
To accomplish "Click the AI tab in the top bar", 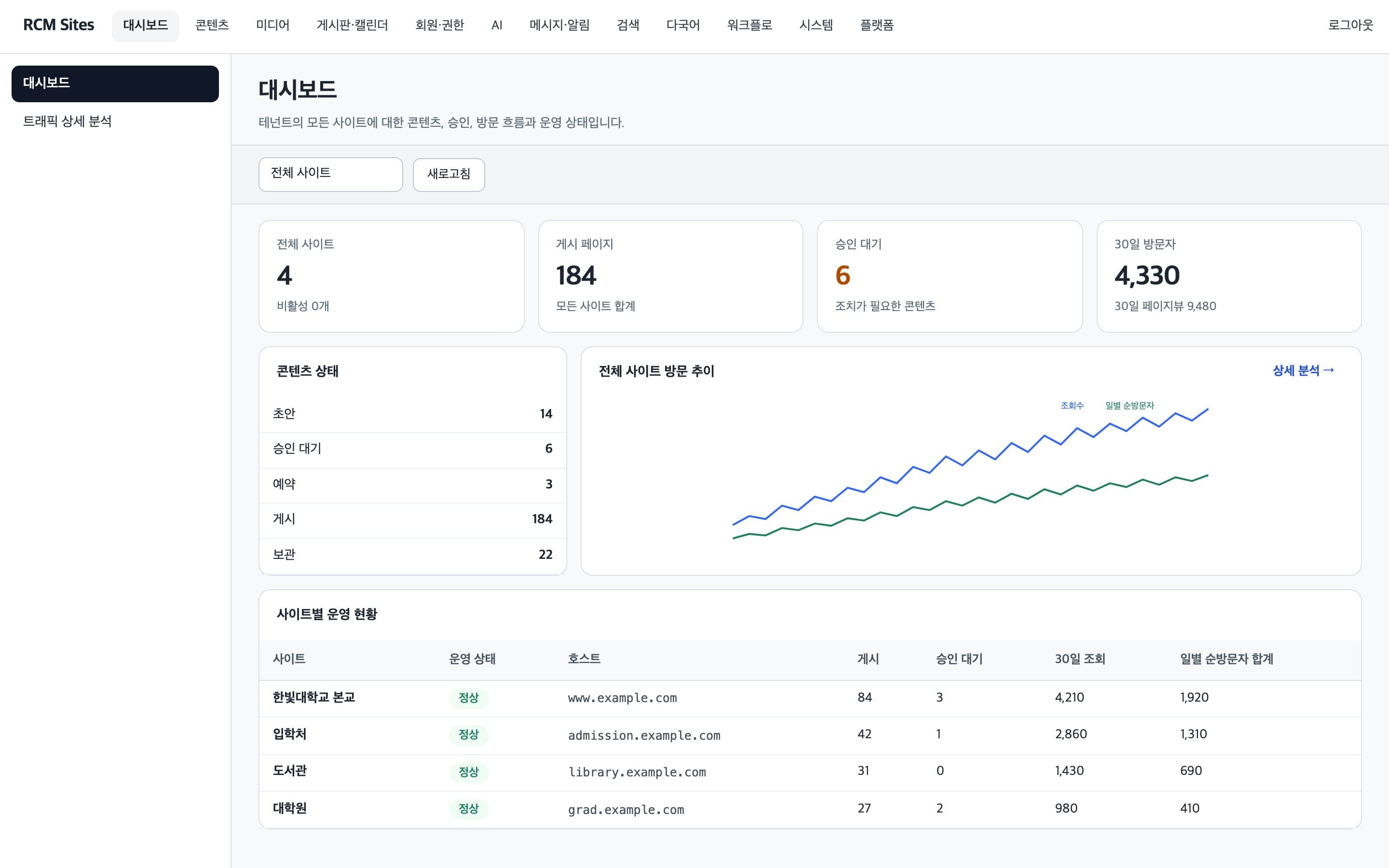I will [496, 25].
